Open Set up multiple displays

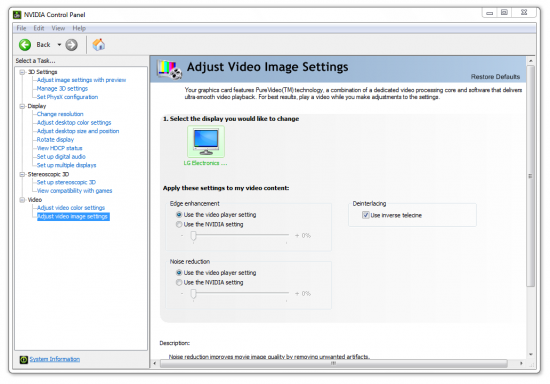point(66,165)
